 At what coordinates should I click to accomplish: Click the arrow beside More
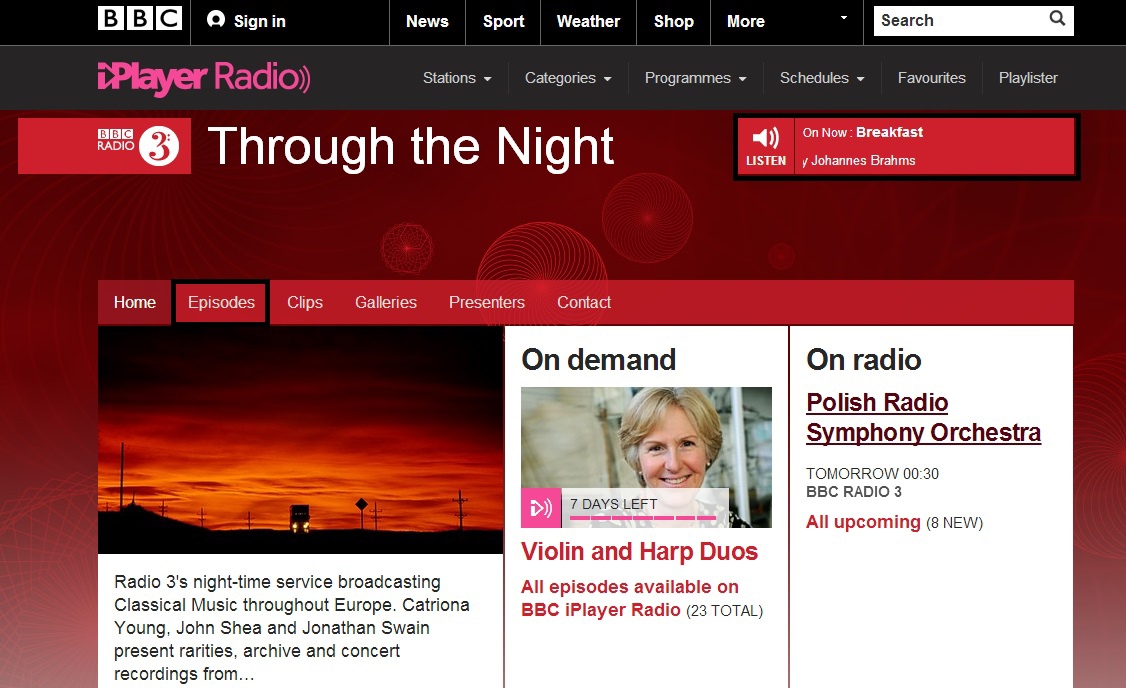tap(844, 18)
